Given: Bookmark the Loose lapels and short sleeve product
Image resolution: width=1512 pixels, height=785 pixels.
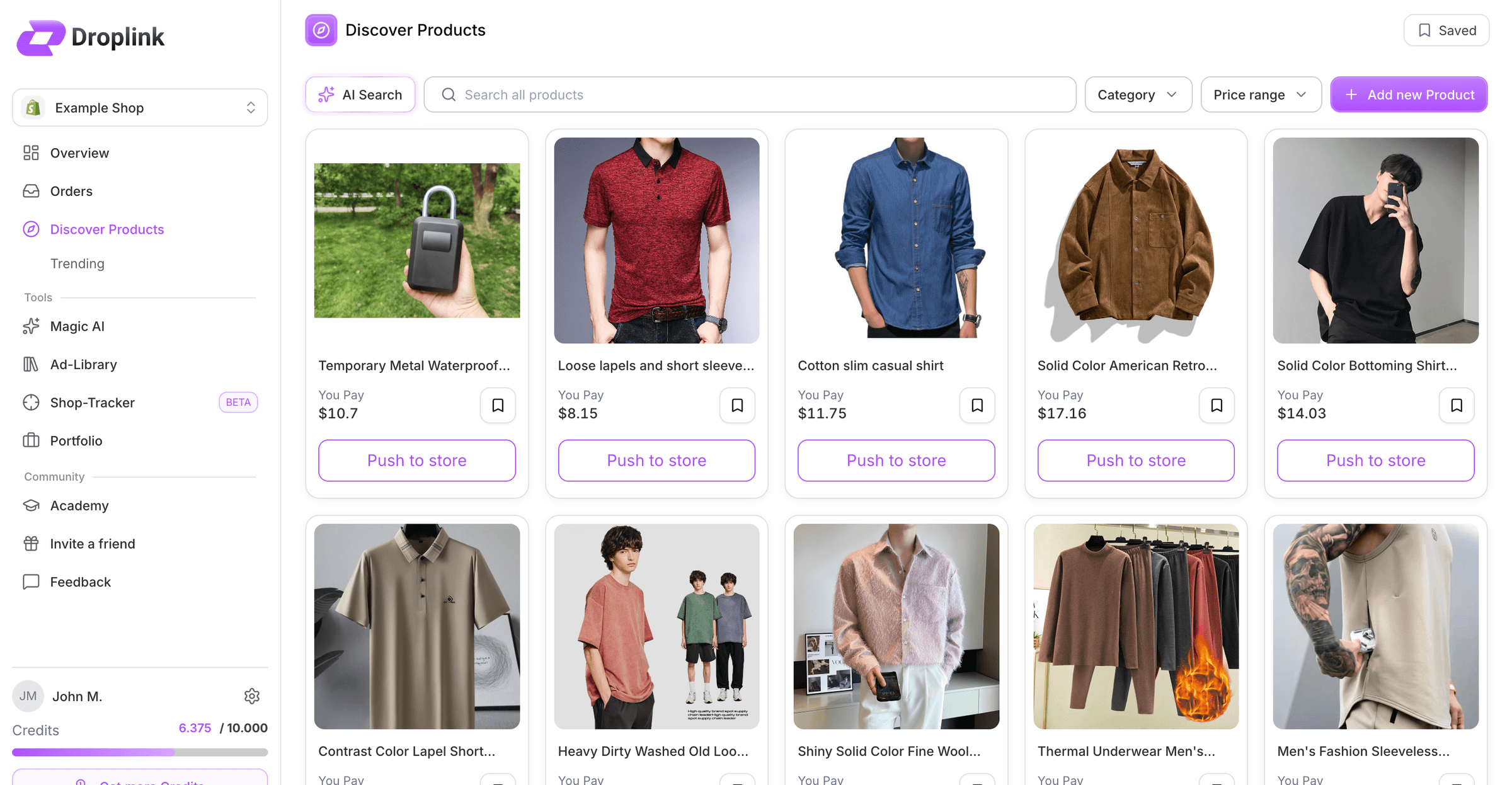Looking at the screenshot, I should tap(737, 405).
